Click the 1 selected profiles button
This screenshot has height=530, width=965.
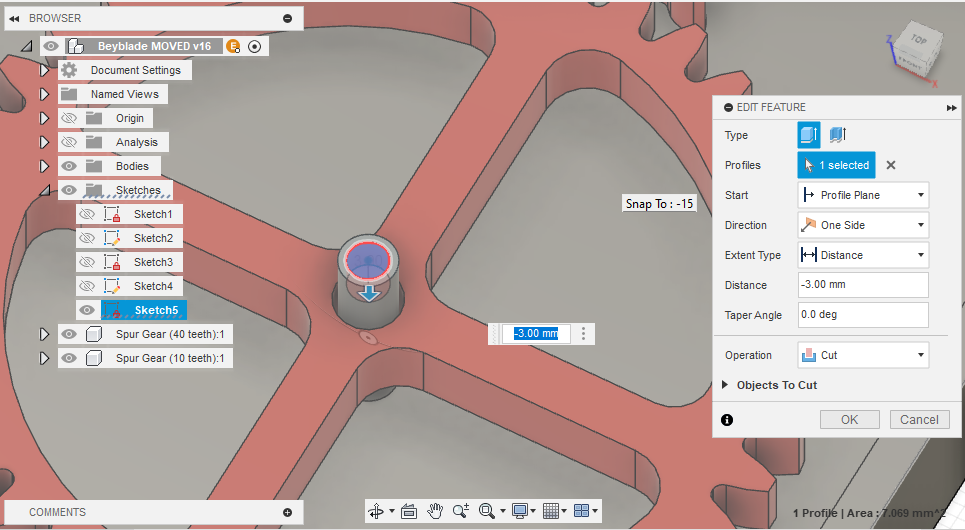click(836, 165)
